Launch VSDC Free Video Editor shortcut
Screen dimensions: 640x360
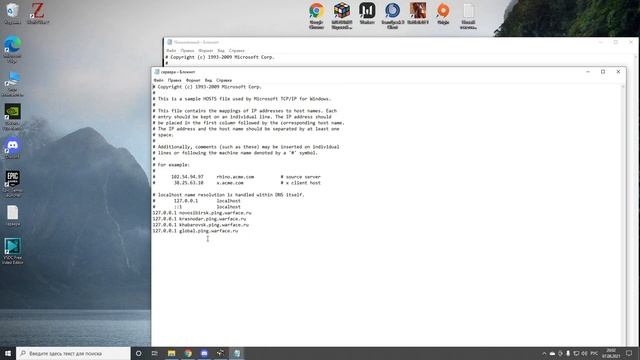pyautogui.click(x=13, y=251)
